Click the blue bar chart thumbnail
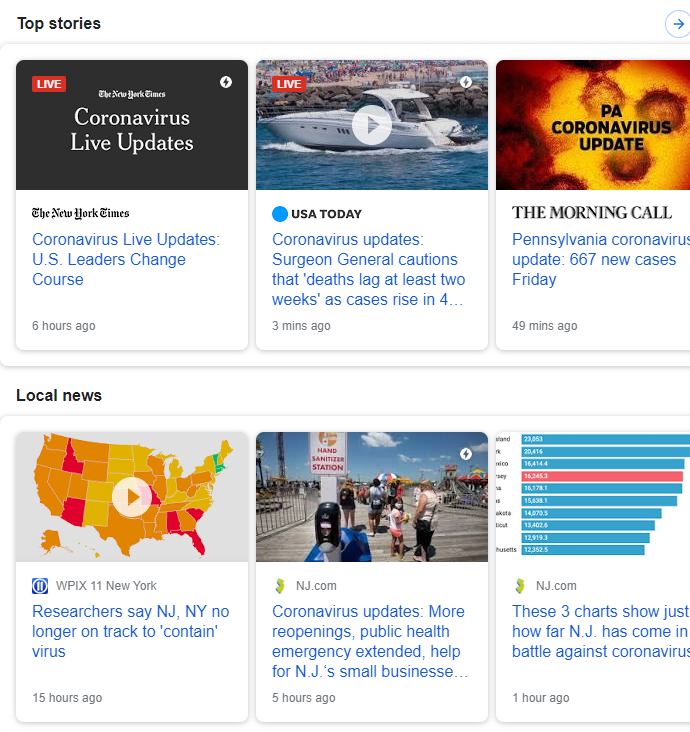Viewport: 690px width, 732px height. pos(593,497)
